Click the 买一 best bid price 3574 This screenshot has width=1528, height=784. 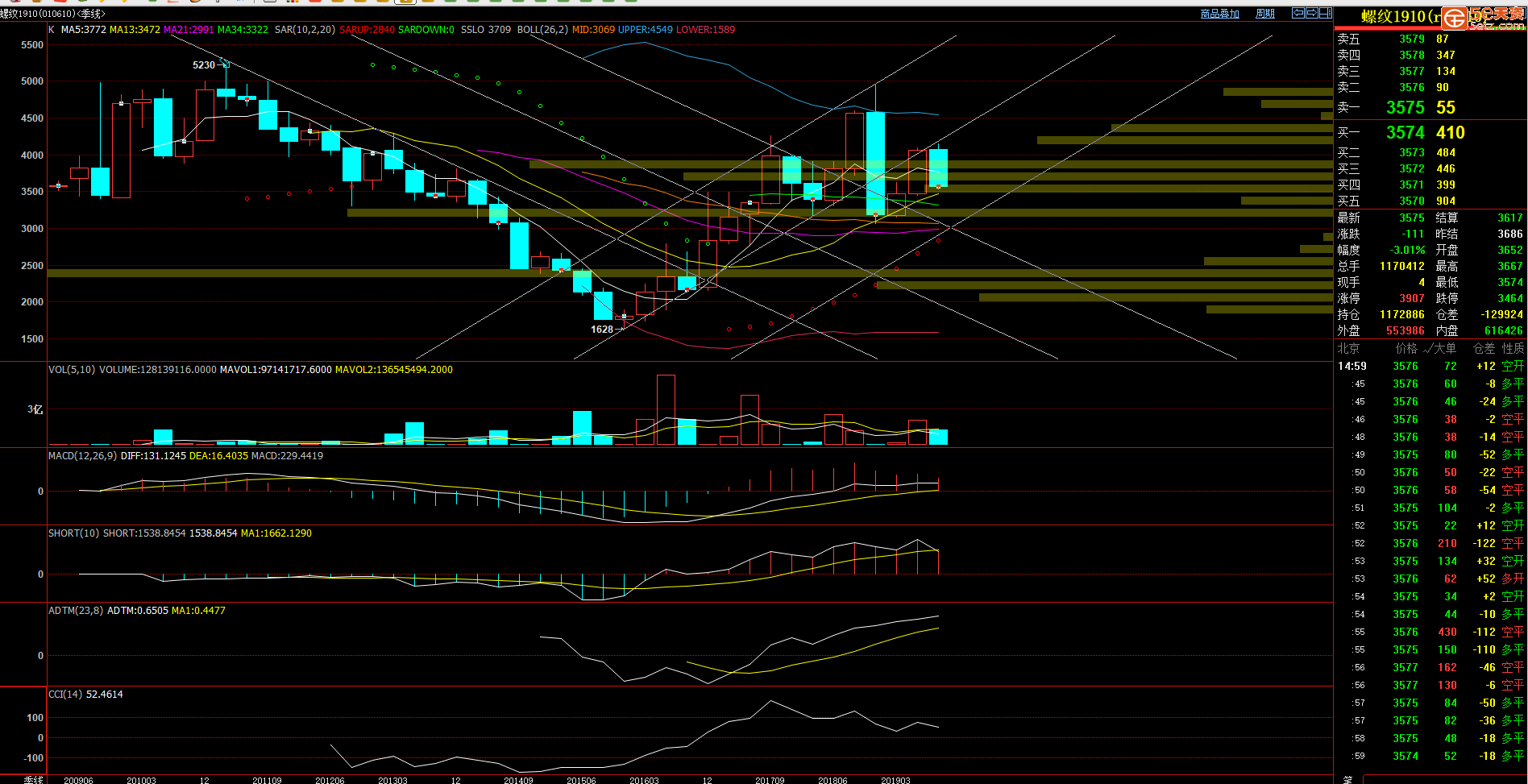(1405, 133)
